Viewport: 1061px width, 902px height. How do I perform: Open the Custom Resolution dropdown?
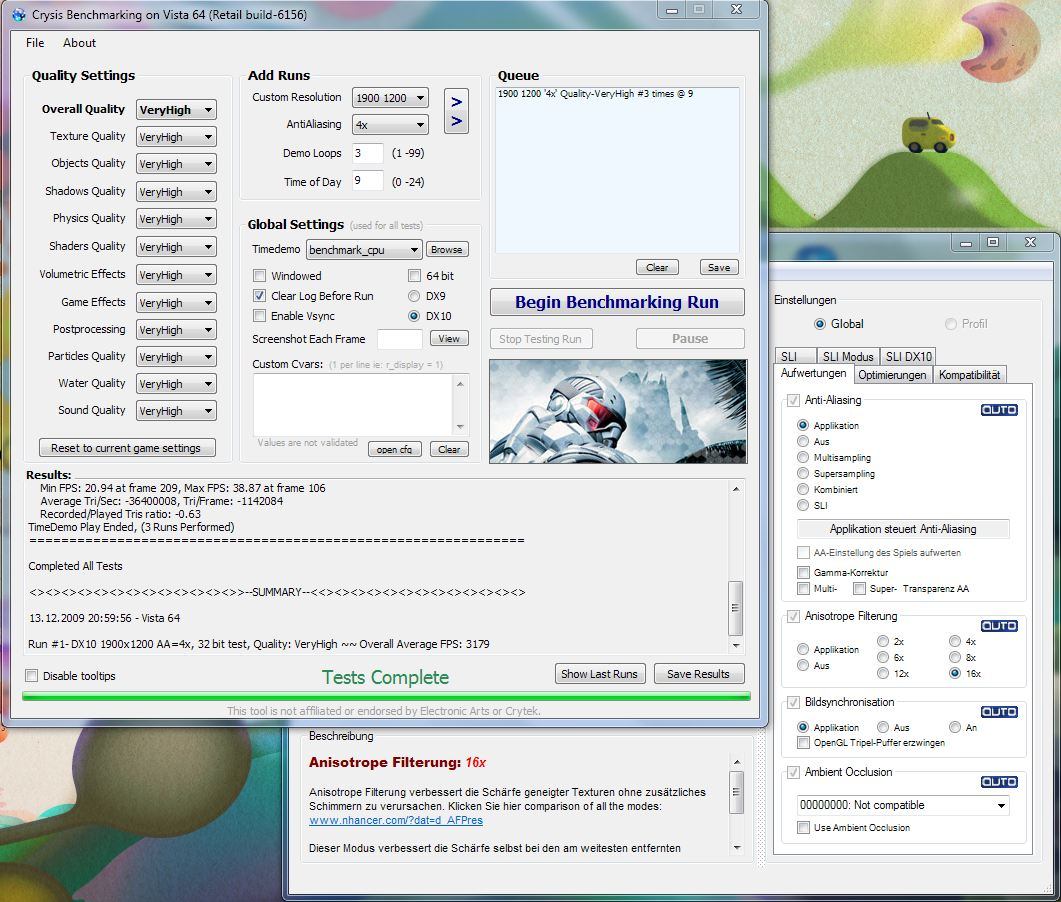pos(390,97)
